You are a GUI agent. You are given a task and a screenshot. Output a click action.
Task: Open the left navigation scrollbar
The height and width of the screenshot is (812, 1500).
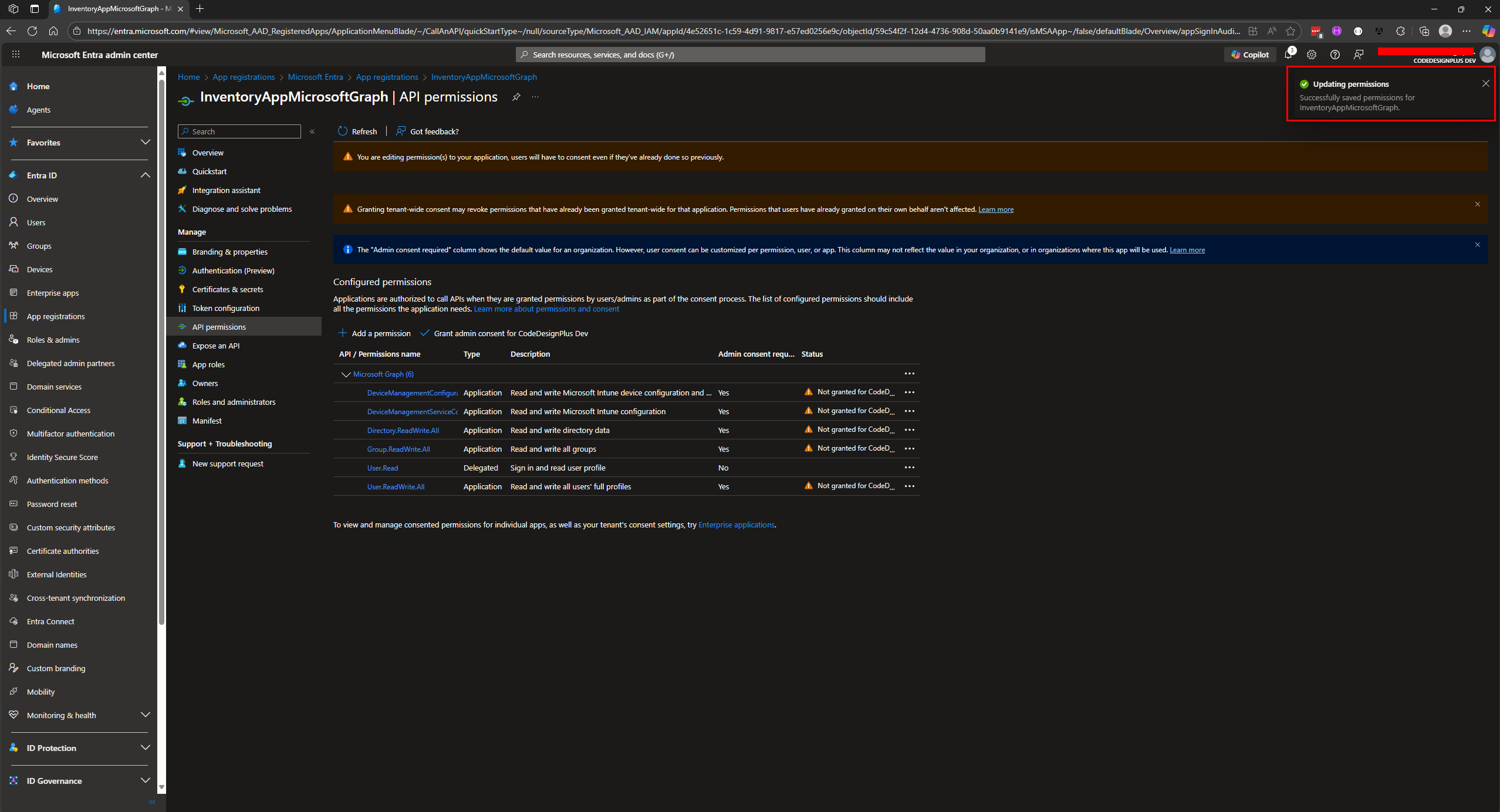pyautogui.click(x=161, y=352)
